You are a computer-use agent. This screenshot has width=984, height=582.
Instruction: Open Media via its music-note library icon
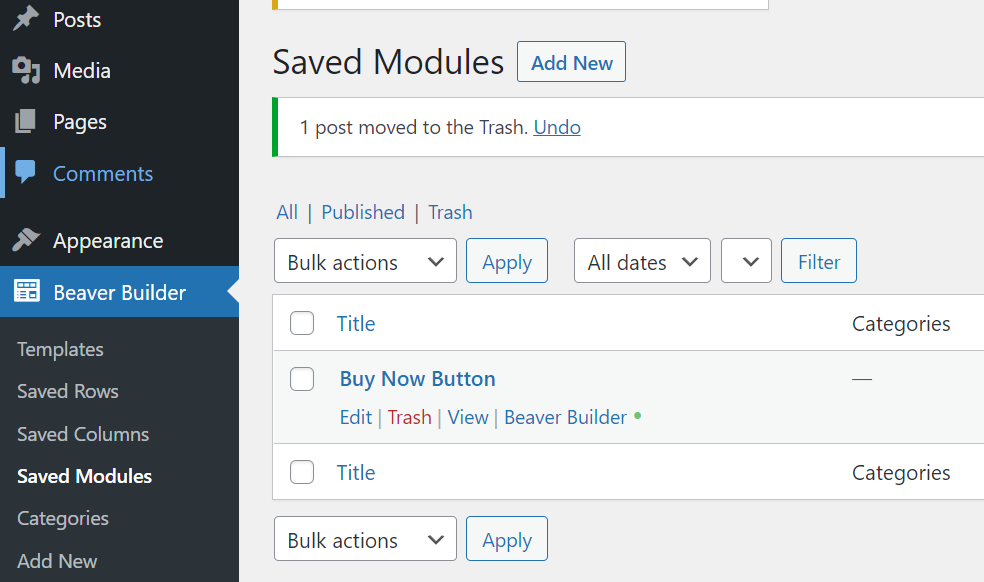pyautogui.click(x=28, y=70)
